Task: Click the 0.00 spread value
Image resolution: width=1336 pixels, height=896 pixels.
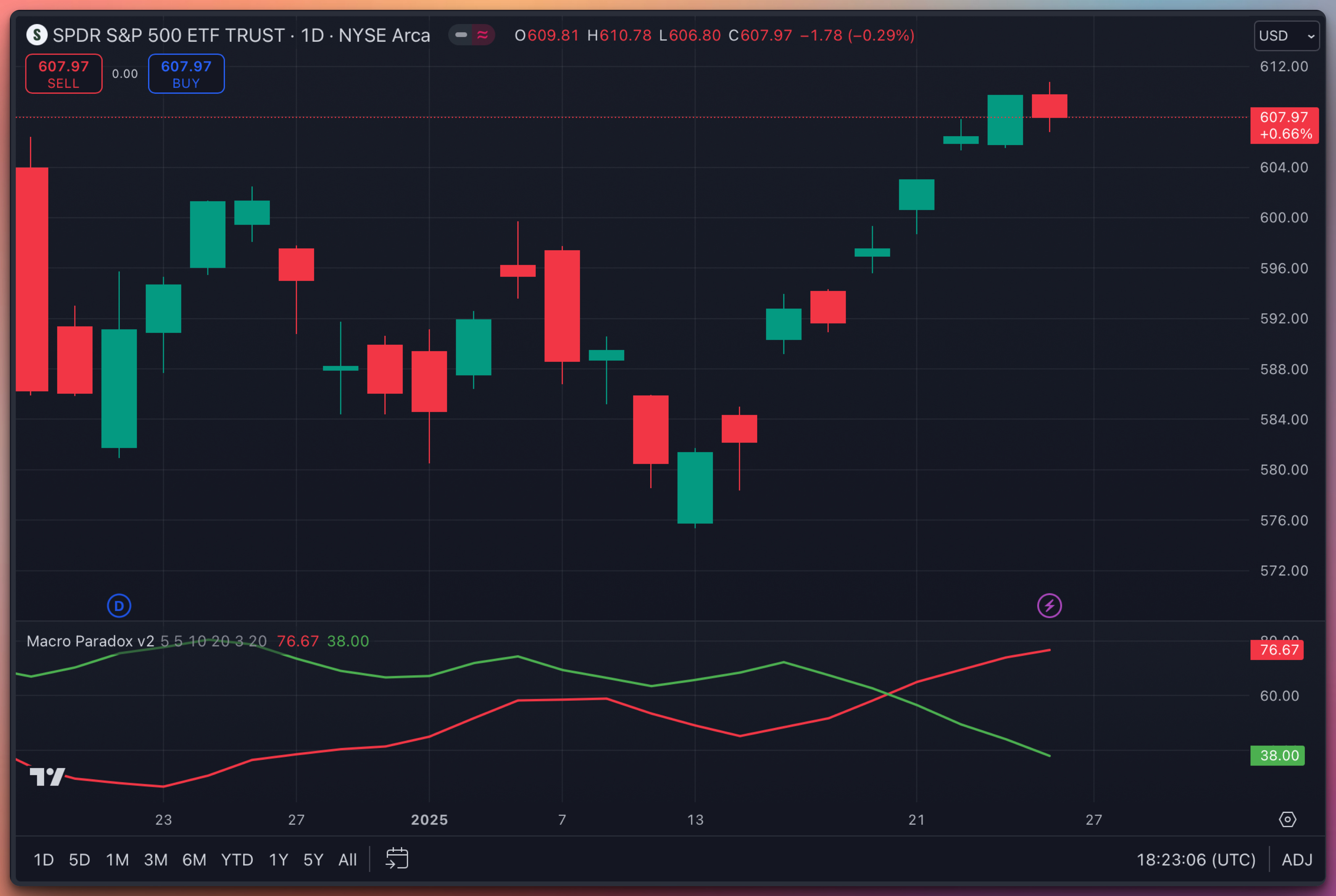Action: click(x=125, y=74)
